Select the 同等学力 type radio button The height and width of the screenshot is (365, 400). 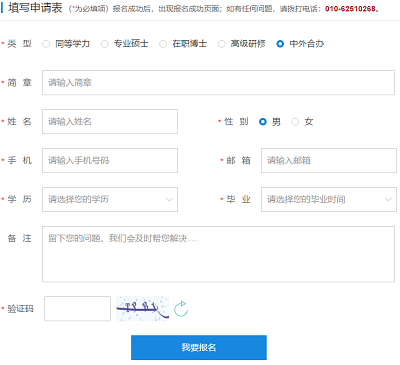(x=46, y=44)
